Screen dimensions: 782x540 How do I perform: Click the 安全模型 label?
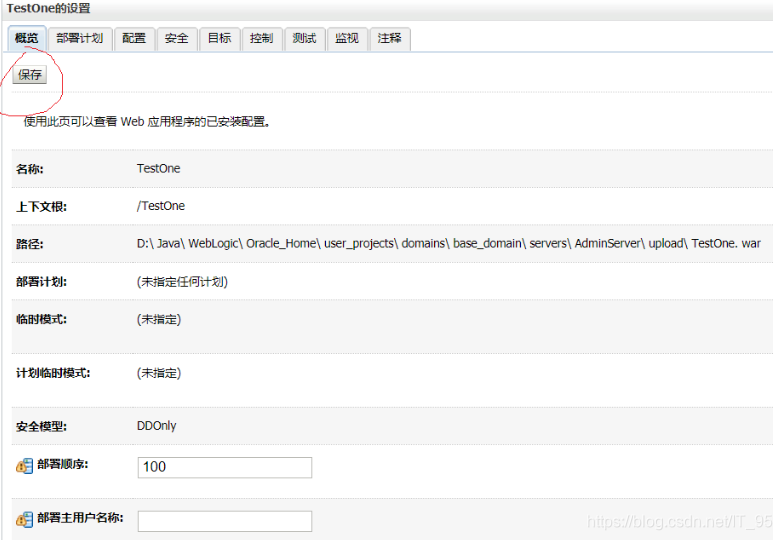click(41, 426)
